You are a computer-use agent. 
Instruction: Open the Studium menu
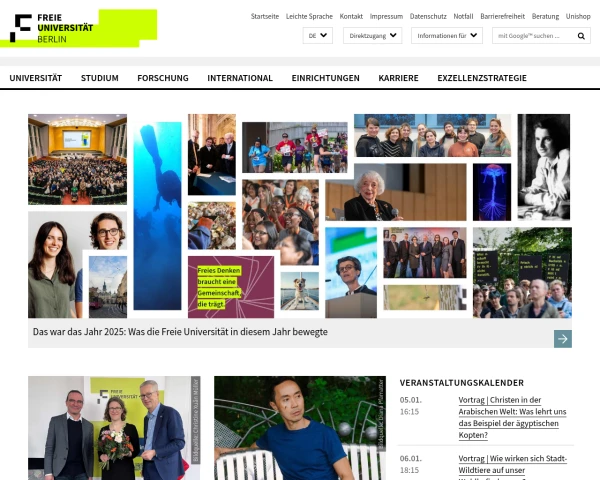[99, 78]
